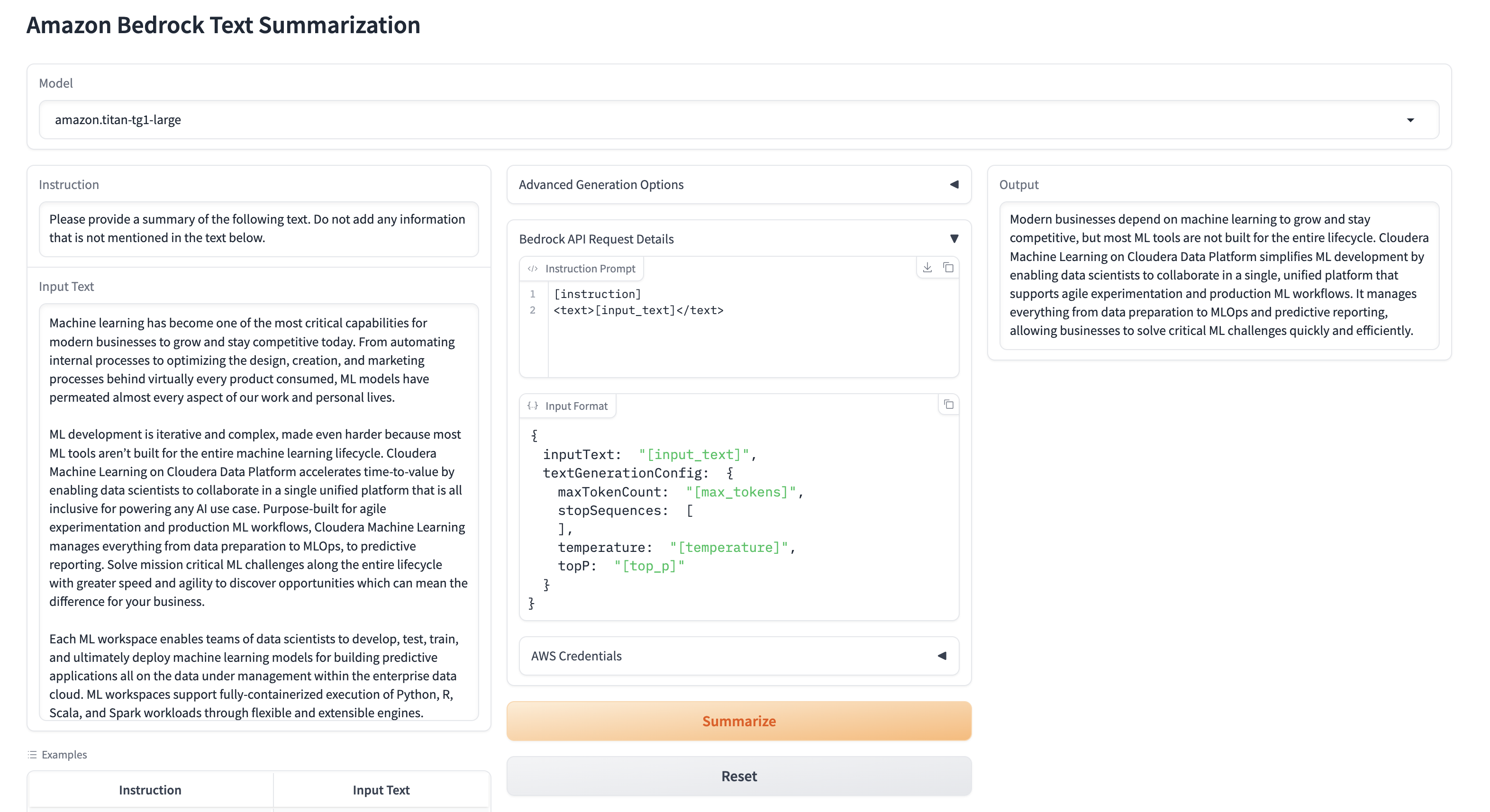Expand Advanced Generation Options arrow
Viewport: 1490px width, 812px height.
coord(954,184)
